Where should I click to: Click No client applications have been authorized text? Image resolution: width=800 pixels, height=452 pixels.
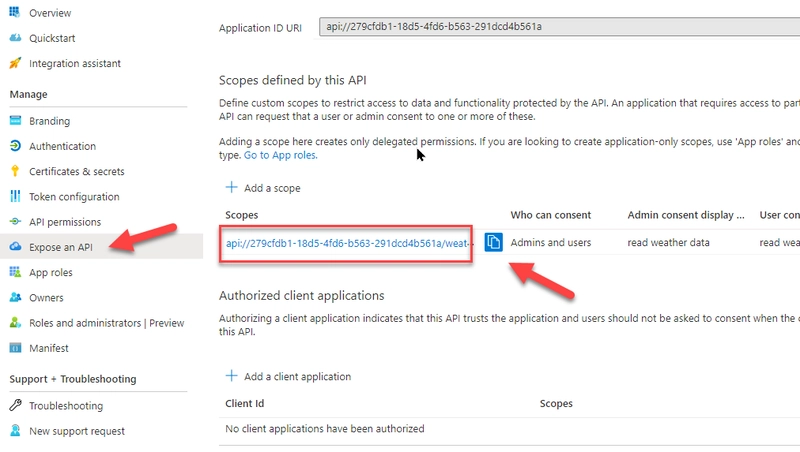(324, 429)
